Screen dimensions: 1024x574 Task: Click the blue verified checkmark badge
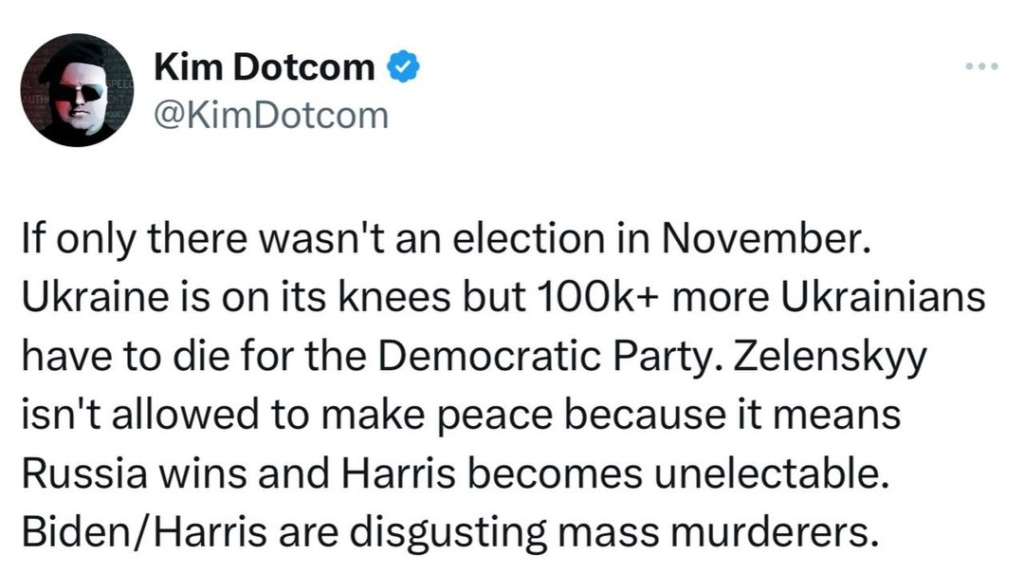click(404, 67)
